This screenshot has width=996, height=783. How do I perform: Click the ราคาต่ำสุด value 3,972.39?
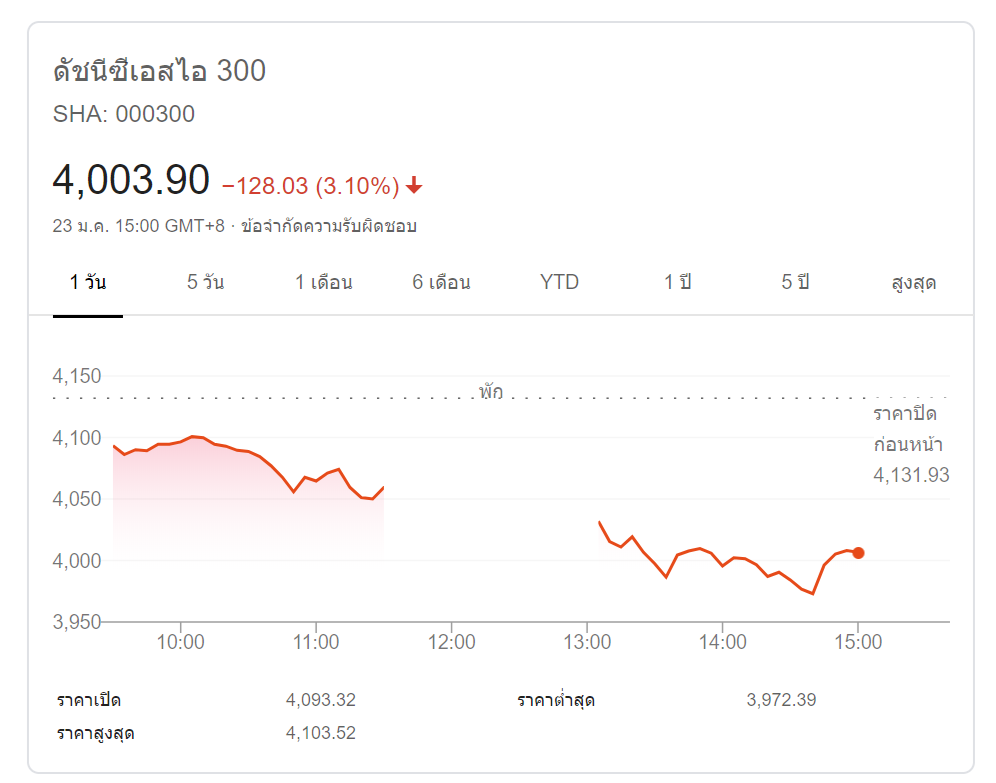tap(781, 700)
